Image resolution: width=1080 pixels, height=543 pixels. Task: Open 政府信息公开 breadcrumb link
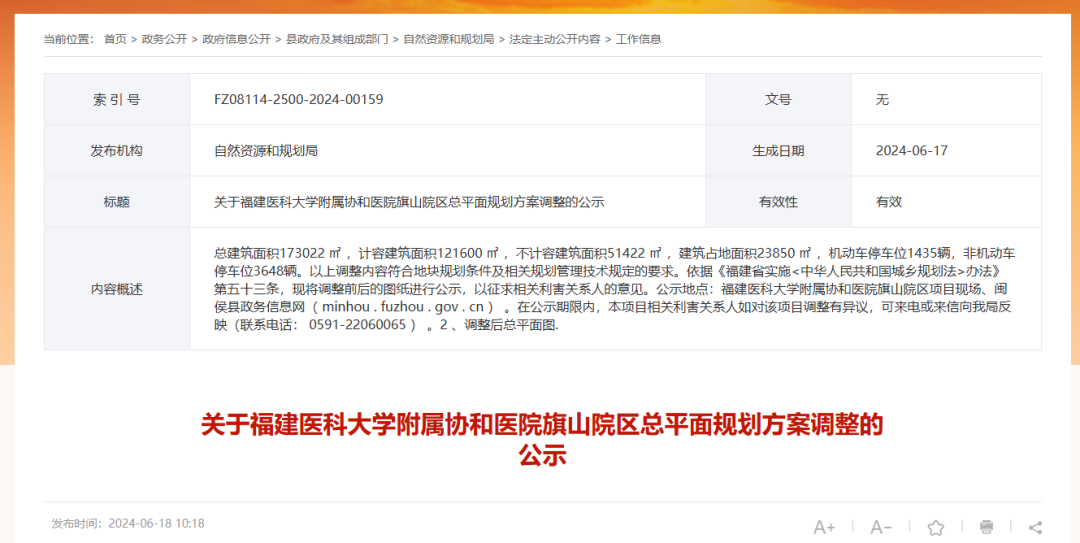[236, 39]
